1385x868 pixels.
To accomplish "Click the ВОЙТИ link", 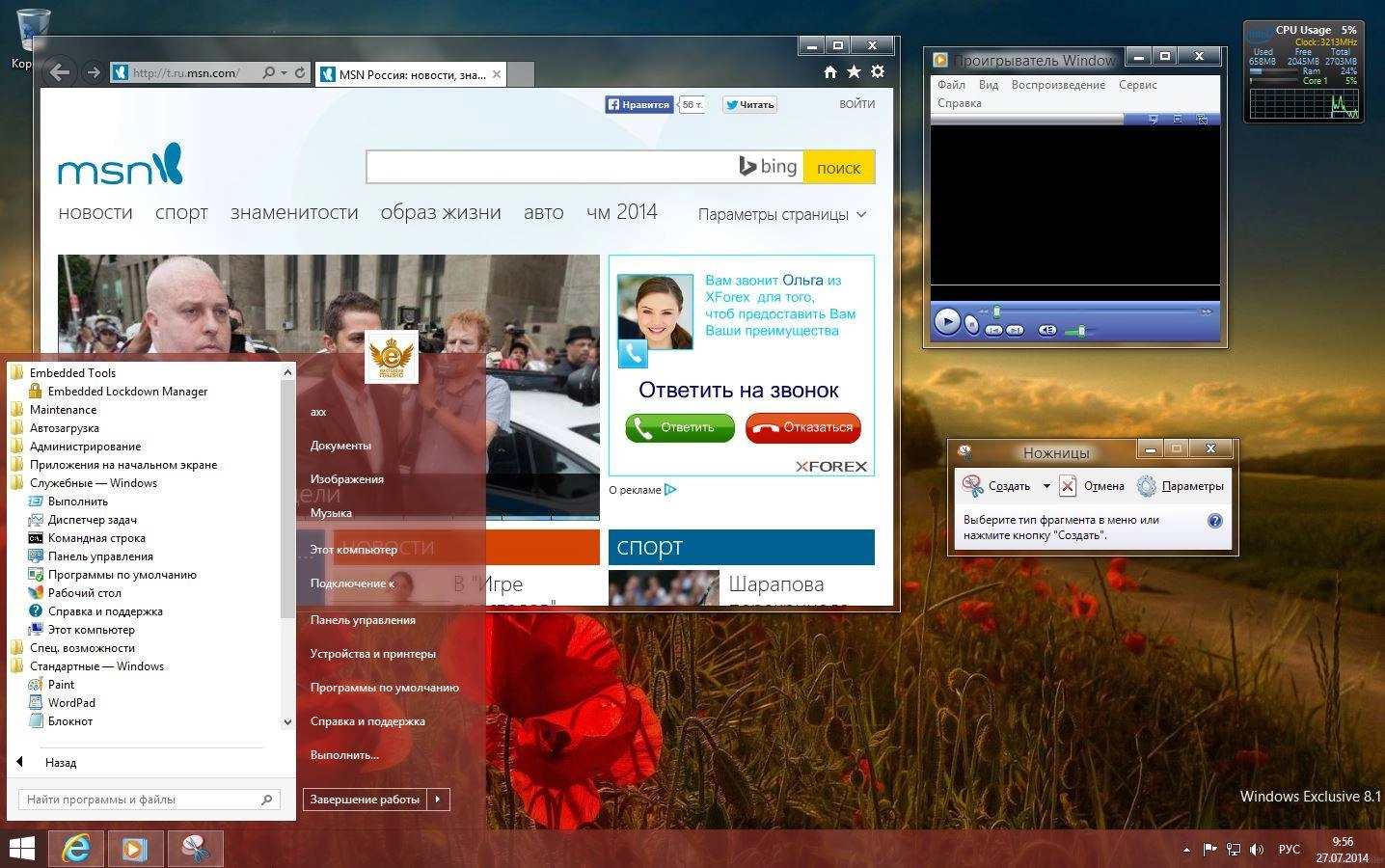I will tap(857, 104).
